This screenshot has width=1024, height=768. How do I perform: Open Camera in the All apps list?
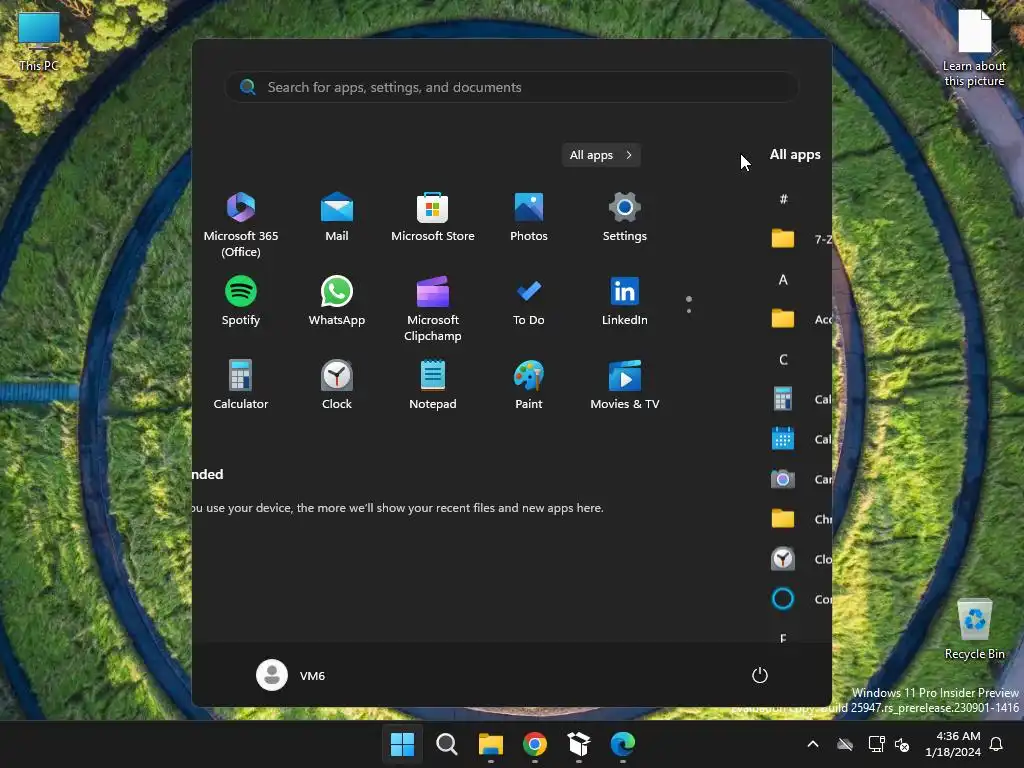pyautogui.click(x=801, y=479)
